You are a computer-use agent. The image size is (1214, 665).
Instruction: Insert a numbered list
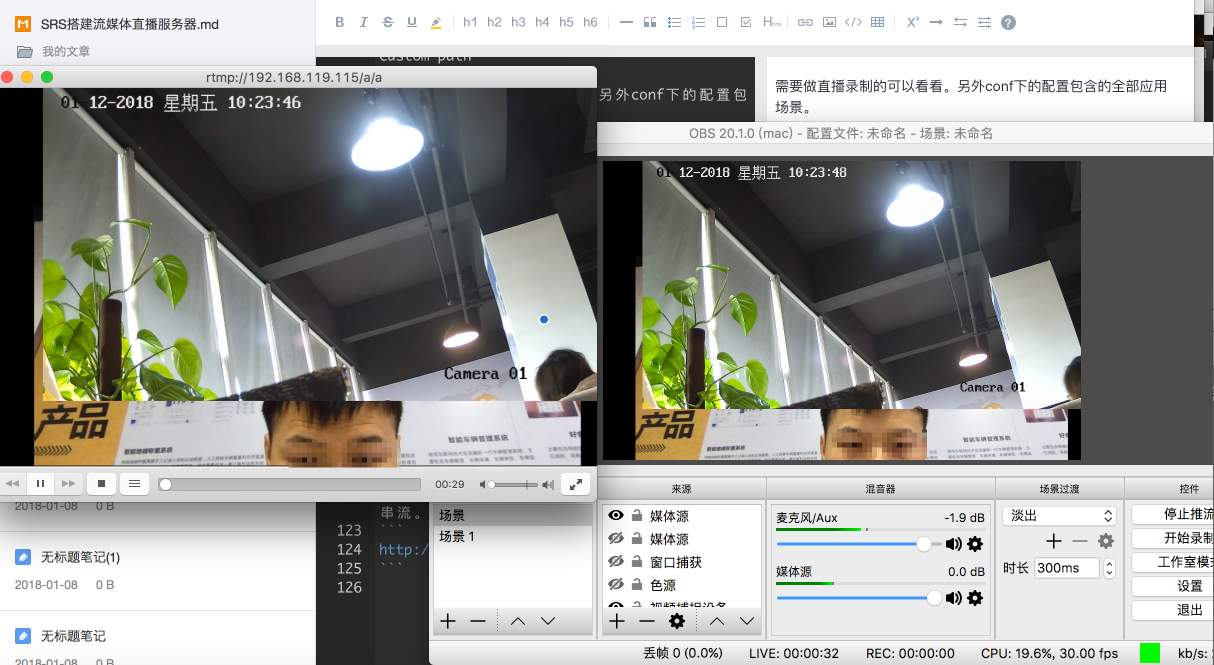pos(698,22)
